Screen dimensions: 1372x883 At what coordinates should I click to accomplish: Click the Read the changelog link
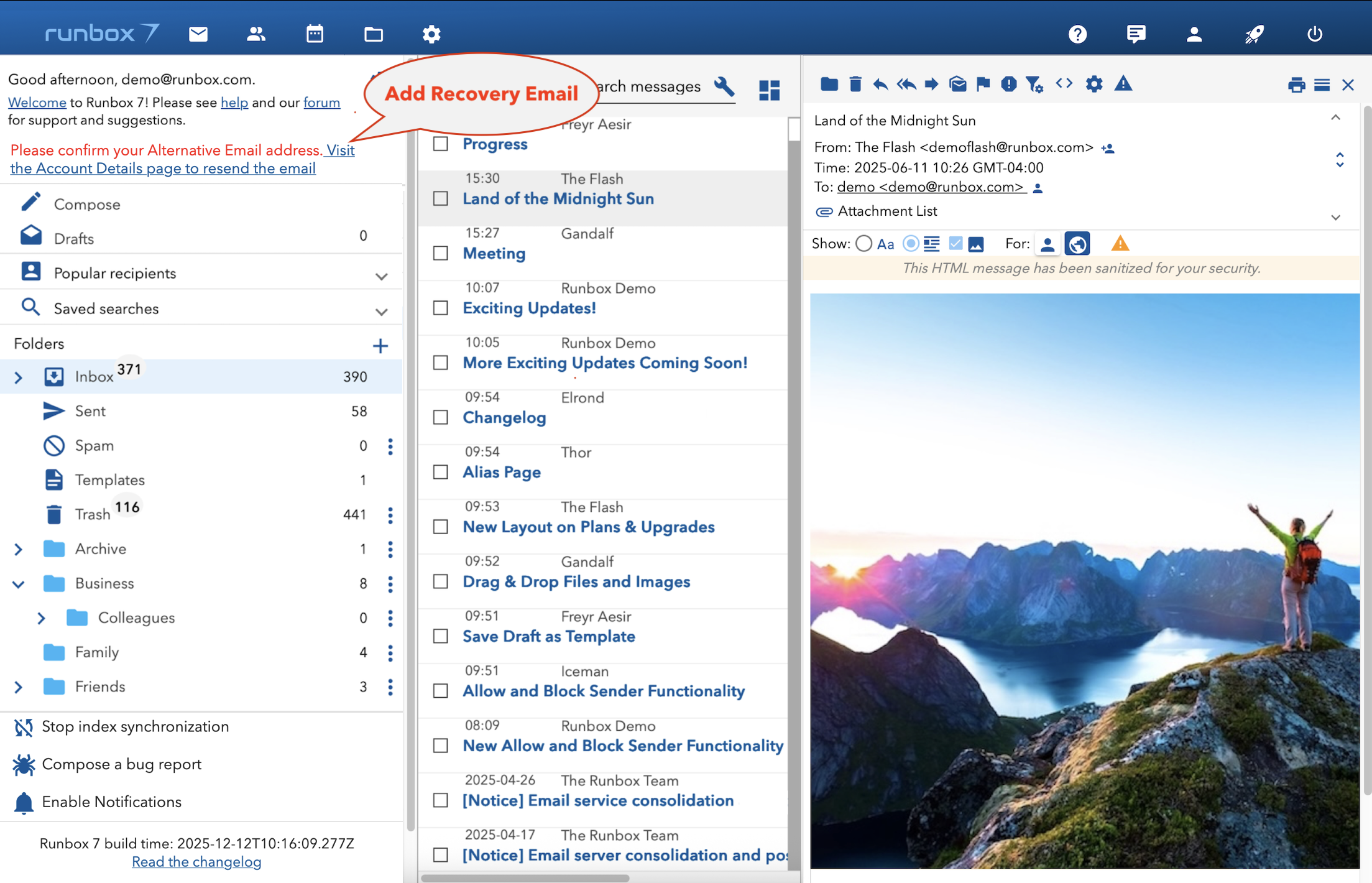point(196,862)
